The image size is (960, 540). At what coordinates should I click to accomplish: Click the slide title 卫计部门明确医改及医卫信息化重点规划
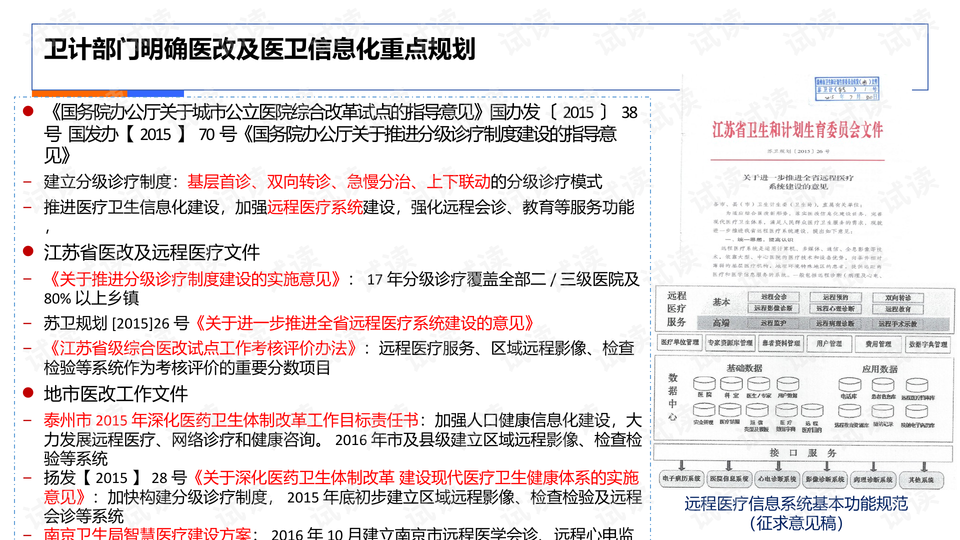[x=260, y=49]
